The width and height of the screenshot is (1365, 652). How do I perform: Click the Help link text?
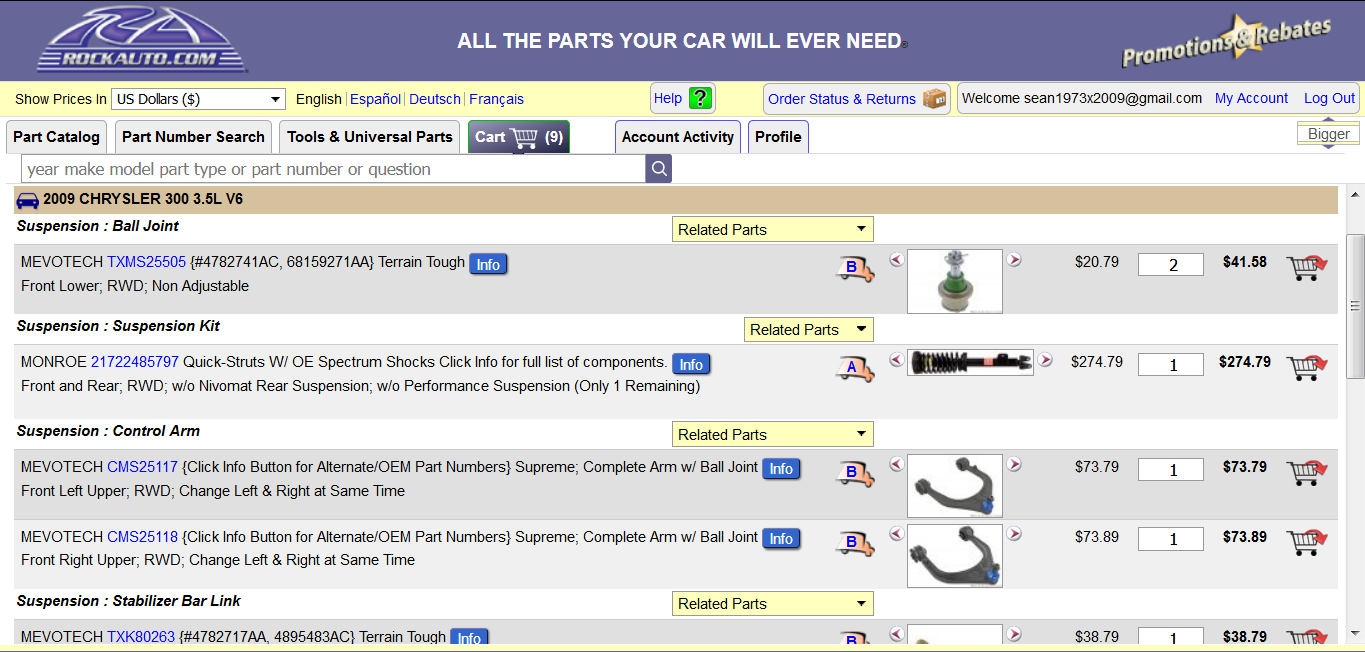pos(668,98)
